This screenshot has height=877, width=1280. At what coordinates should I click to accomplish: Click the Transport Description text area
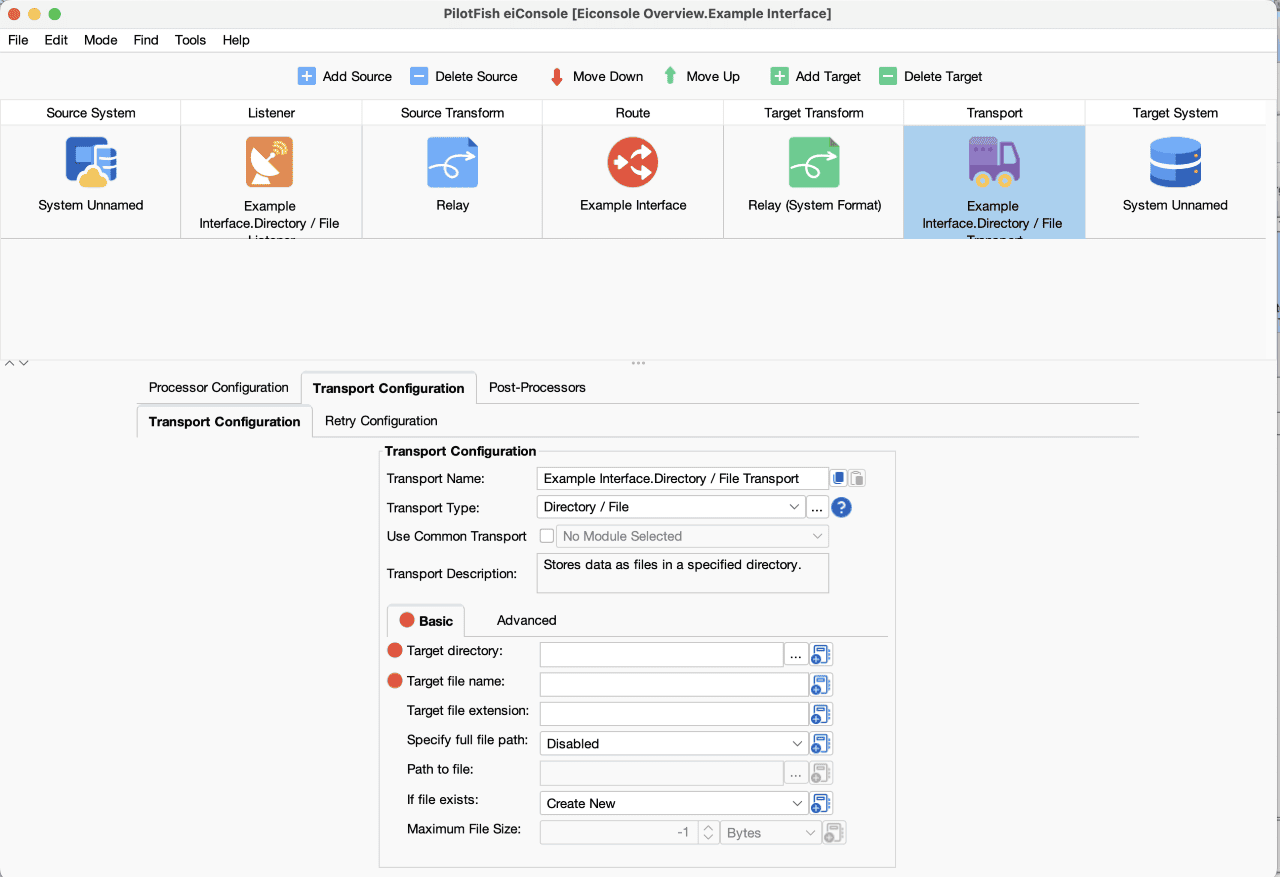(x=683, y=573)
